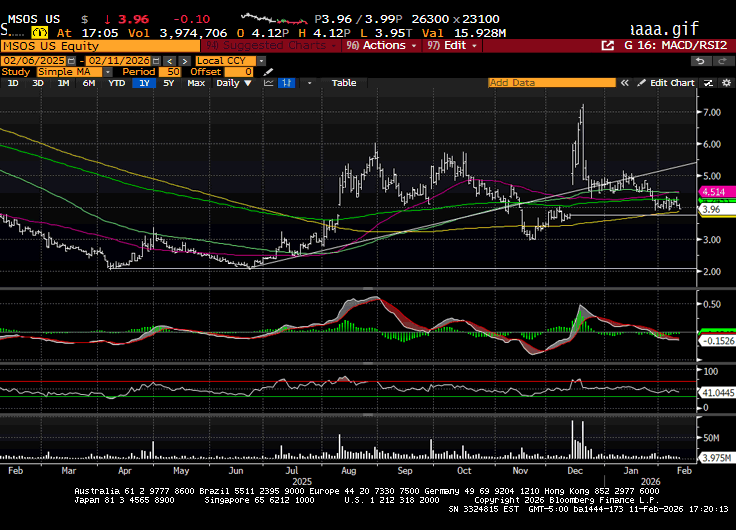Click the yellow clock icon near At
Viewport: 736px width, 530px height.
tap(40, 33)
